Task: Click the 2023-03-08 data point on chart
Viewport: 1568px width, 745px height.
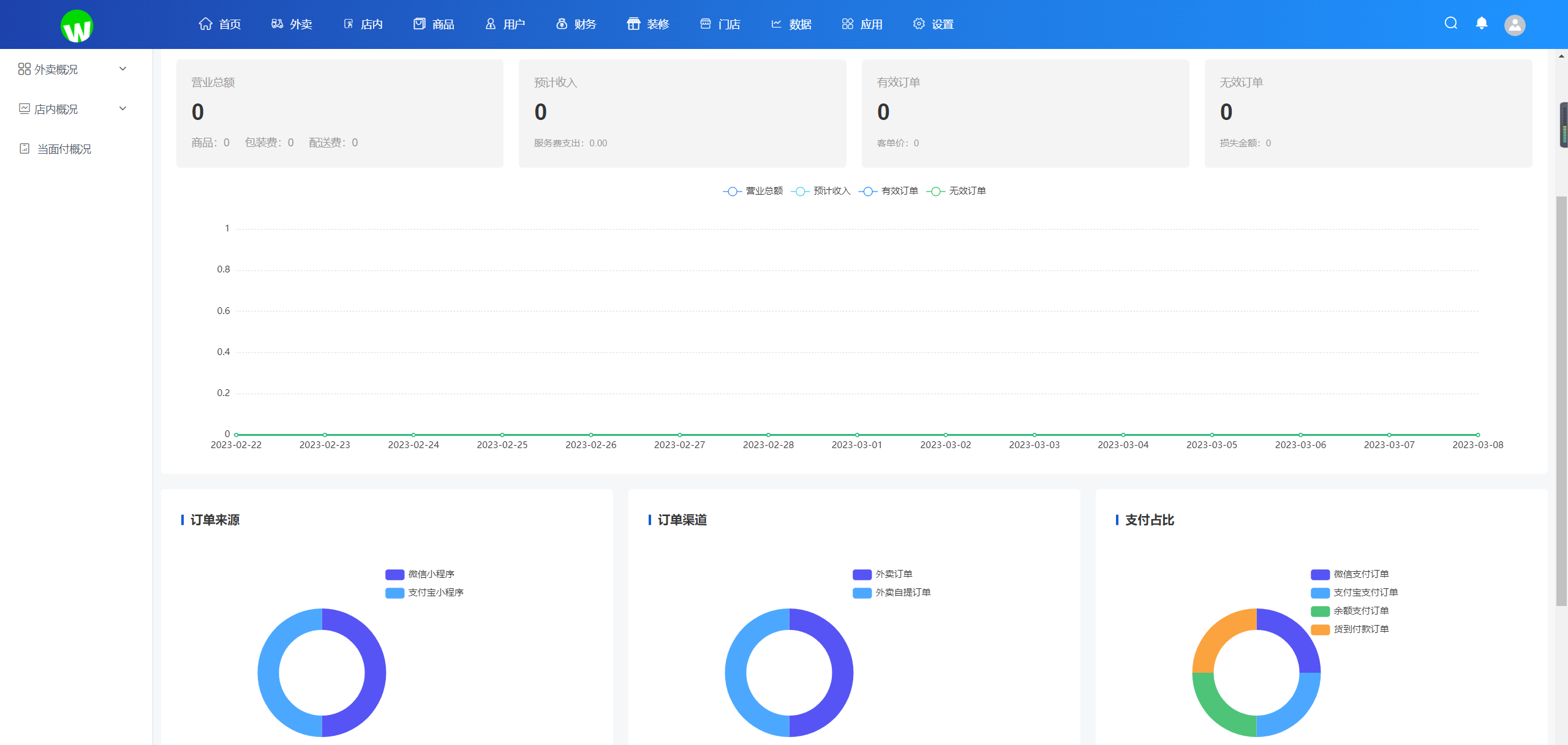Action: 1478,435
